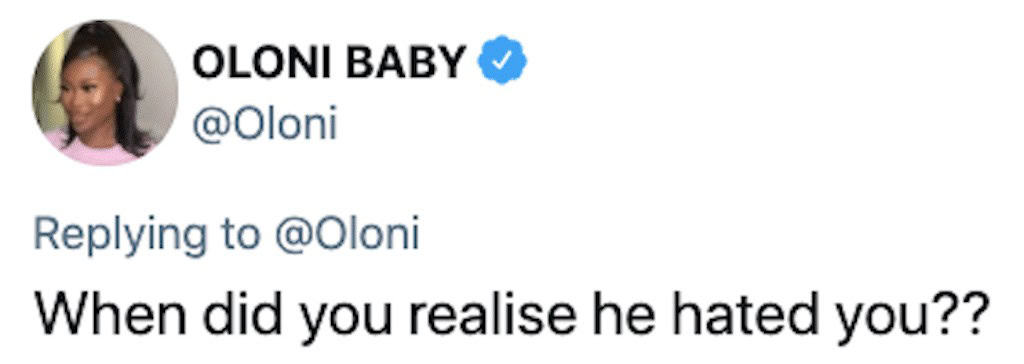
Task: Click the blue verified checkmark badge
Action: (x=503, y=61)
